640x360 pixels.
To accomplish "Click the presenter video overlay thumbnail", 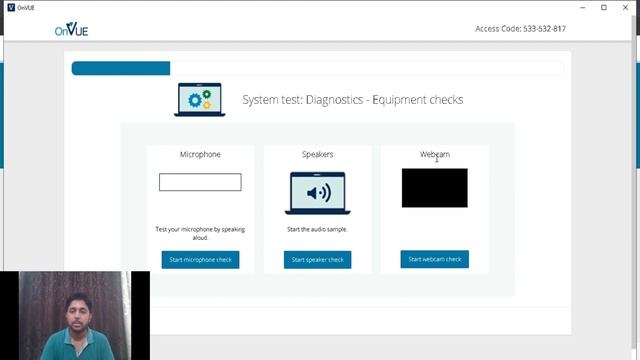I will [75, 316].
